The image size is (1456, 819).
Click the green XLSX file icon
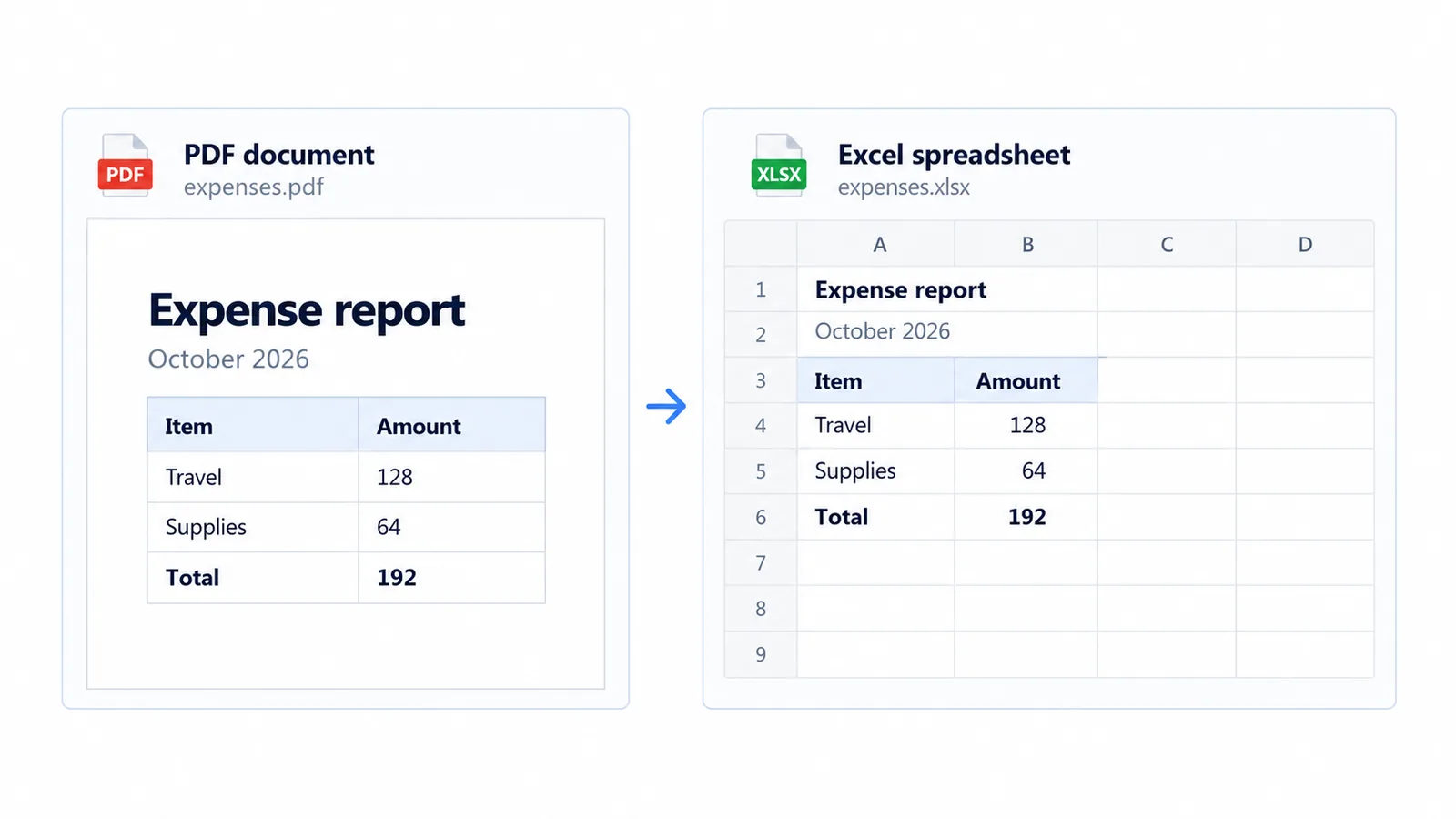coord(779,166)
